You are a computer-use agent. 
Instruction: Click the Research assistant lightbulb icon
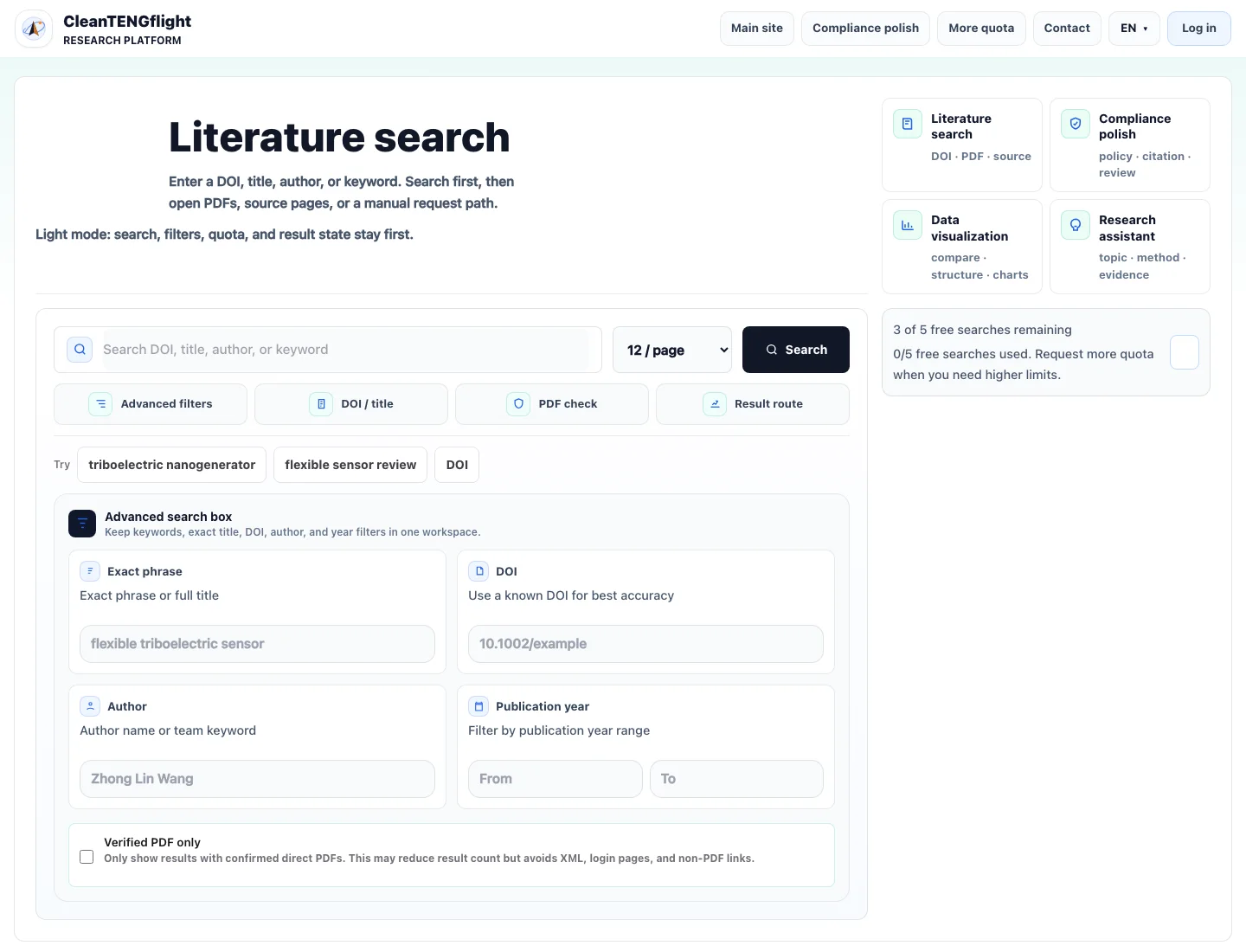point(1076,225)
